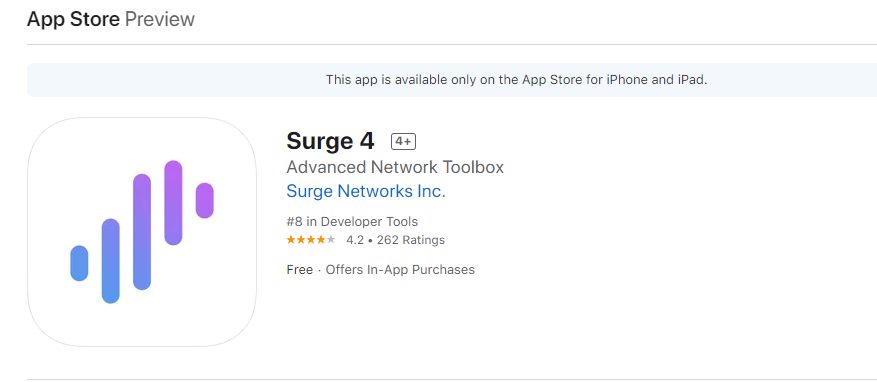Click the first orange rating star
This screenshot has width=877, height=382.
tap(291, 240)
